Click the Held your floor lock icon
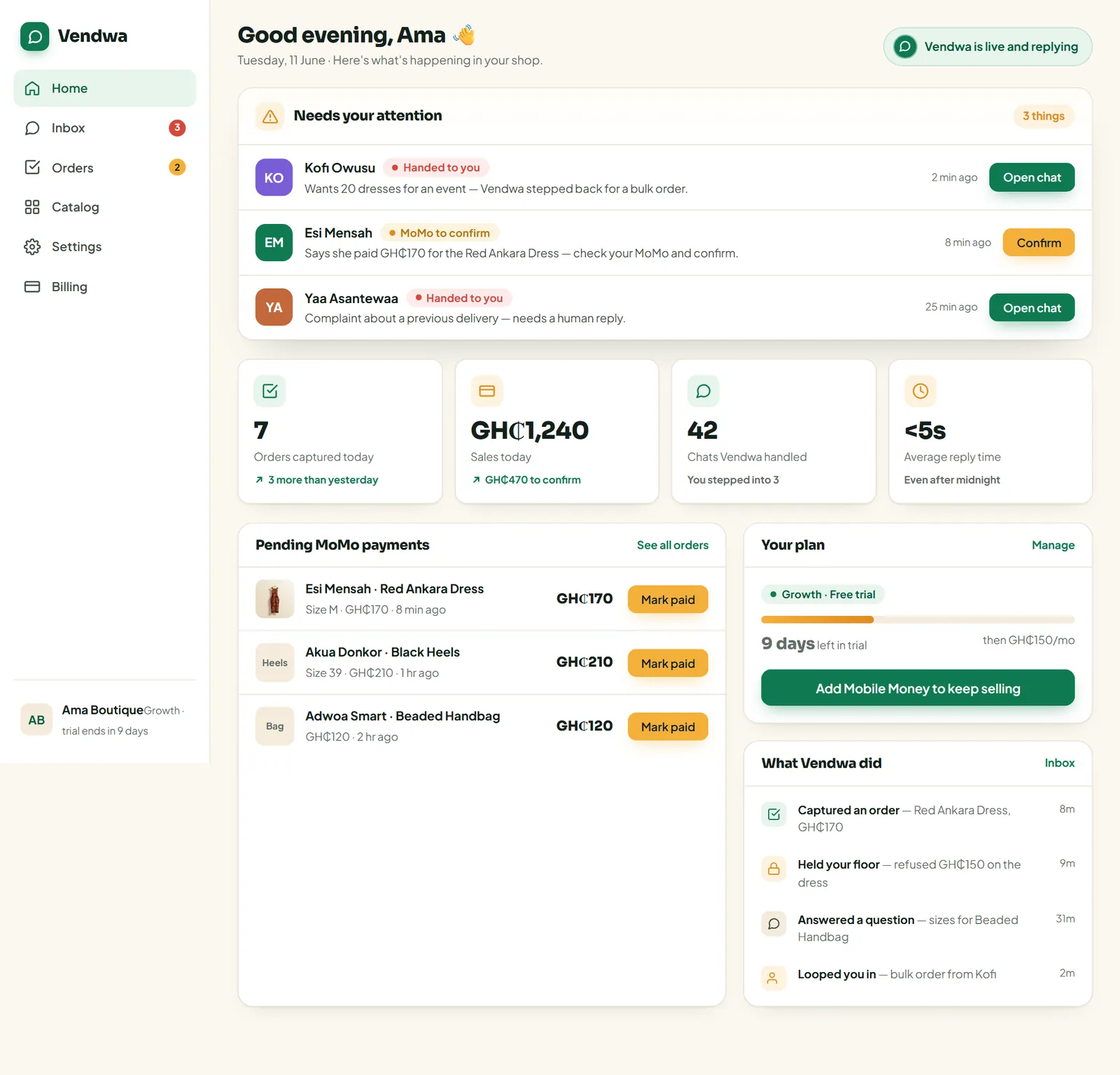1120x1075 pixels. [773, 869]
